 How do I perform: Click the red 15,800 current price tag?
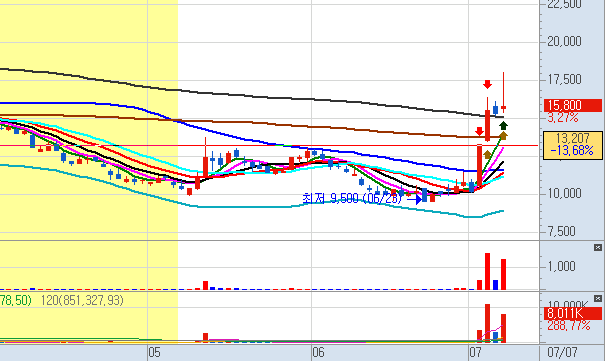(x=573, y=105)
